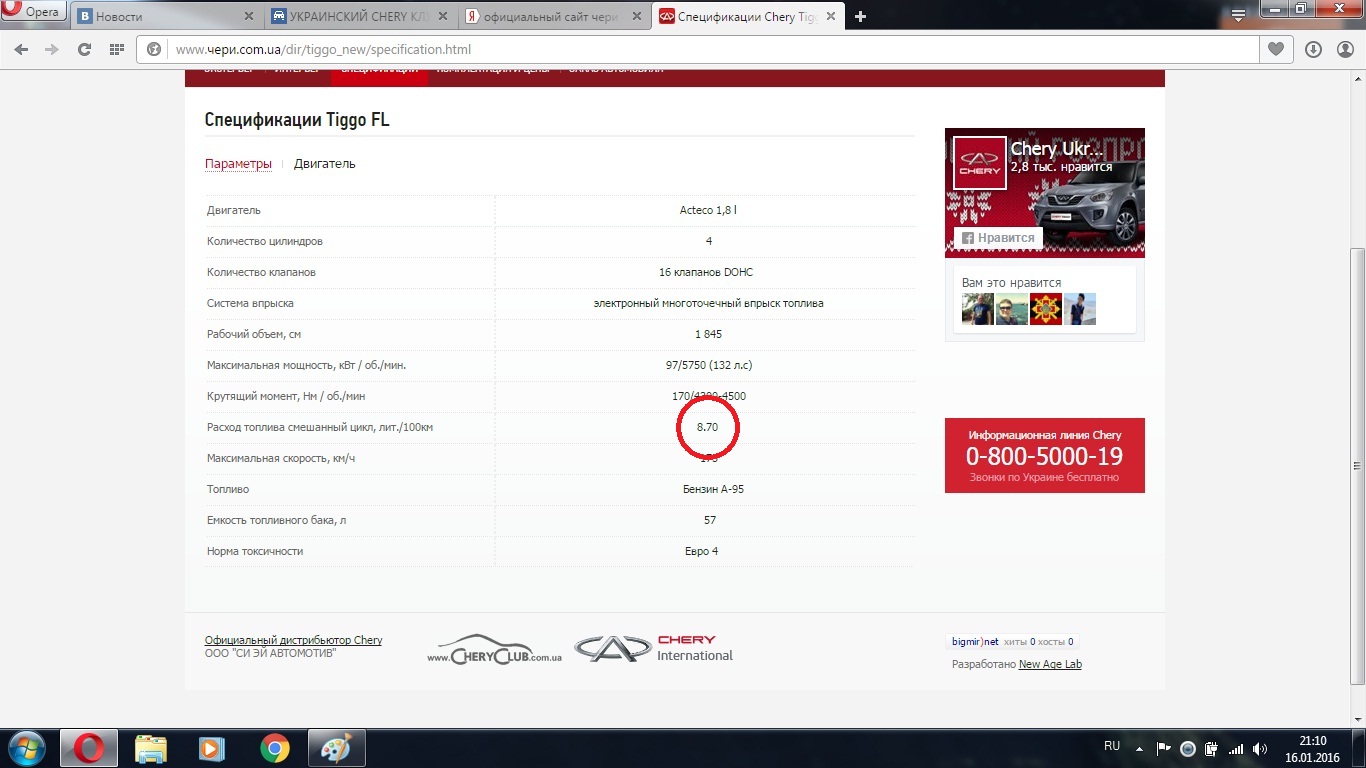Open the Chery International logo link
Image resolution: width=1366 pixels, height=768 pixels.
pyautogui.click(x=654, y=648)
